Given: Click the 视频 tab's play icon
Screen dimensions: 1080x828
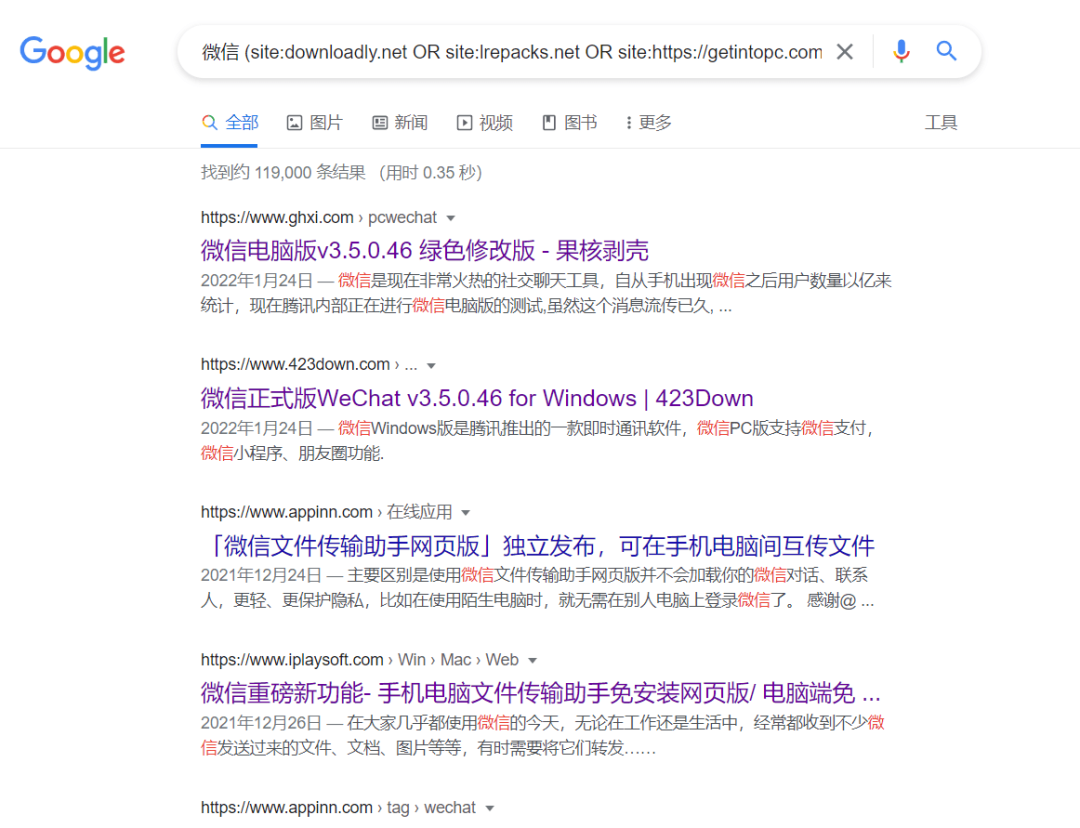Looking at the screenshot, I should 463,121.
